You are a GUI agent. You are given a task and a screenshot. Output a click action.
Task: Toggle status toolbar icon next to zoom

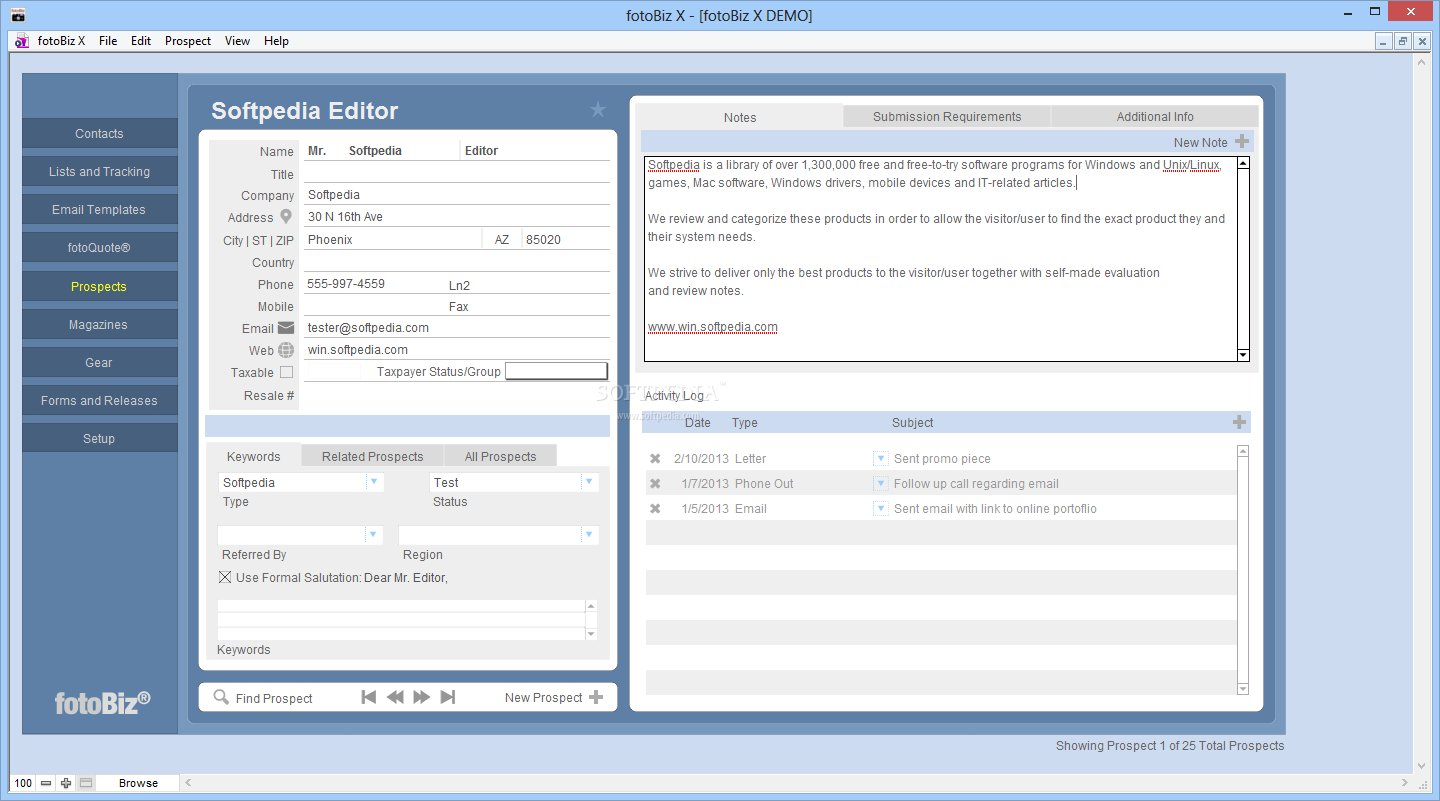(86, 783)
